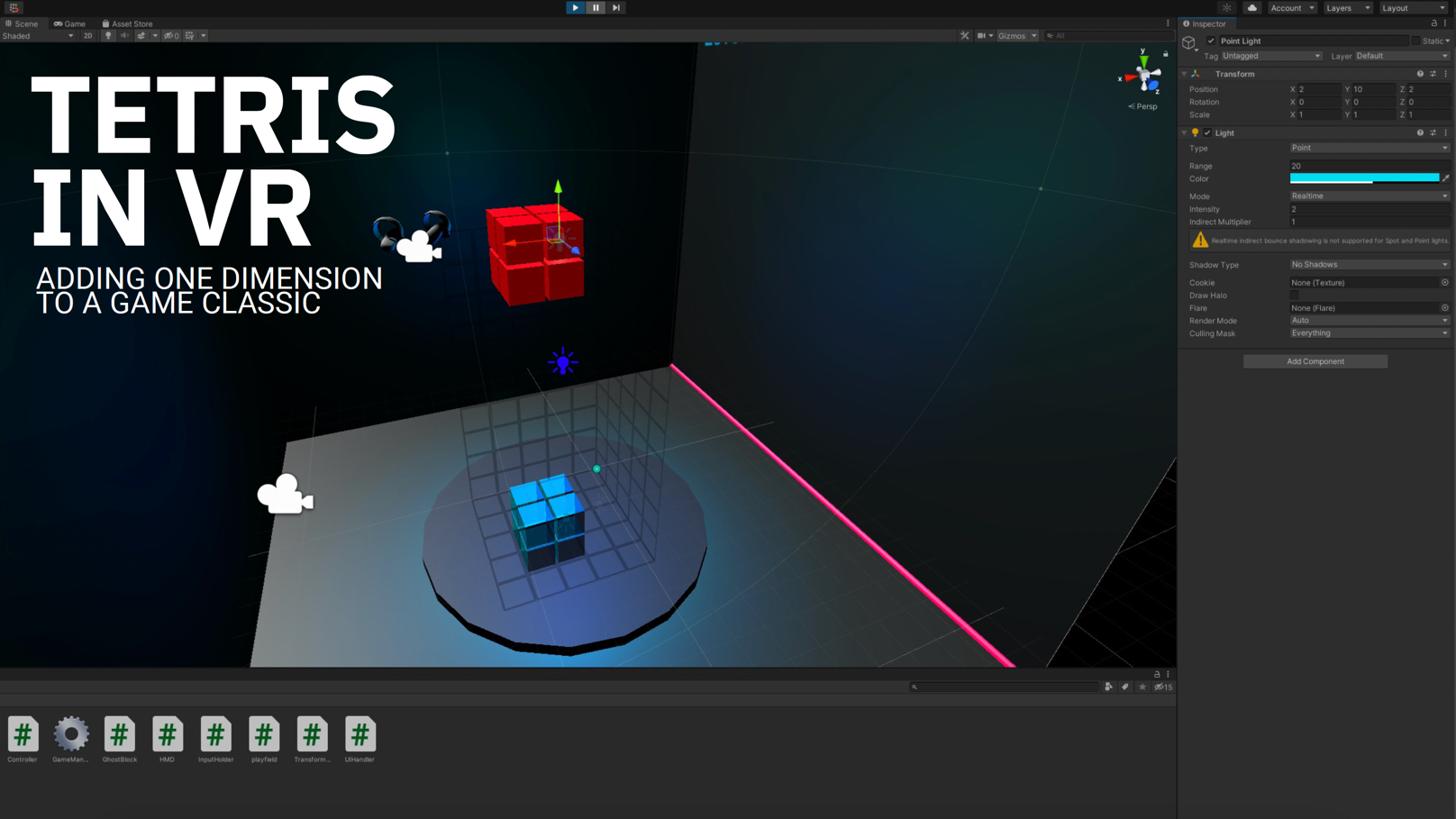
Task: Open the Shaded draw mode dropdown
Action: (x=38, y=36)
